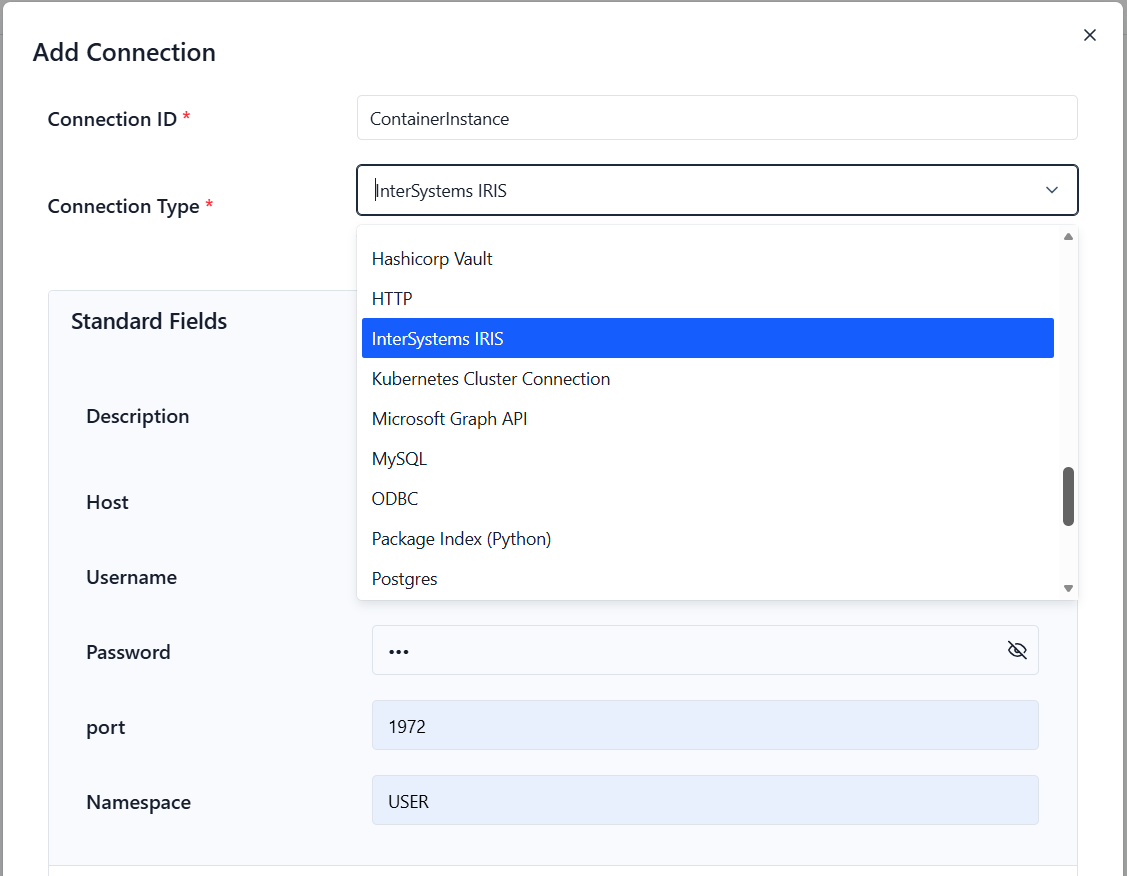Pick Postgres connection type
The height and width of the screenshot is (876, 1127).
pyautogui.click(x=404, y=578)
